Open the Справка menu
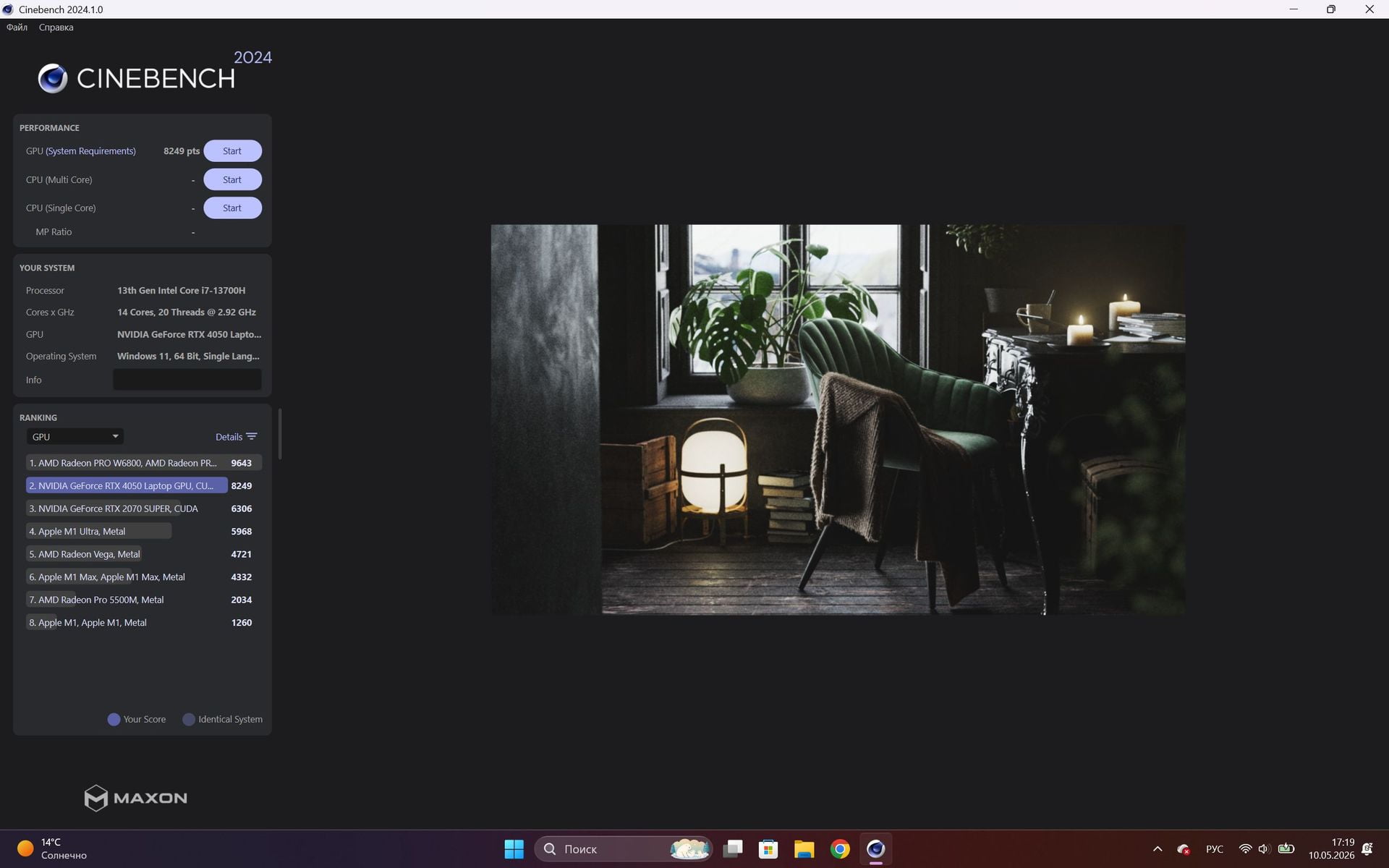The width and height of the screenshot is (1389, 868). (x=56, y=27)
